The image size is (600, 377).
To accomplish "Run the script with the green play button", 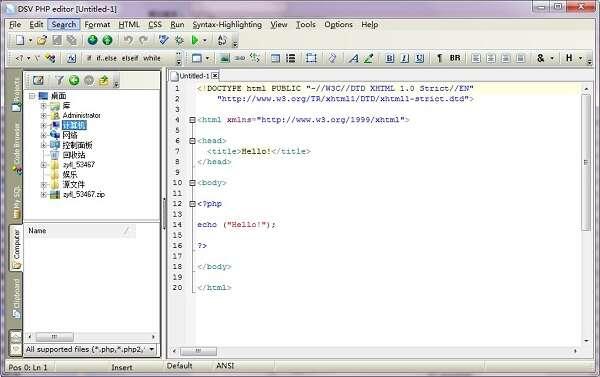I will 195,40.
